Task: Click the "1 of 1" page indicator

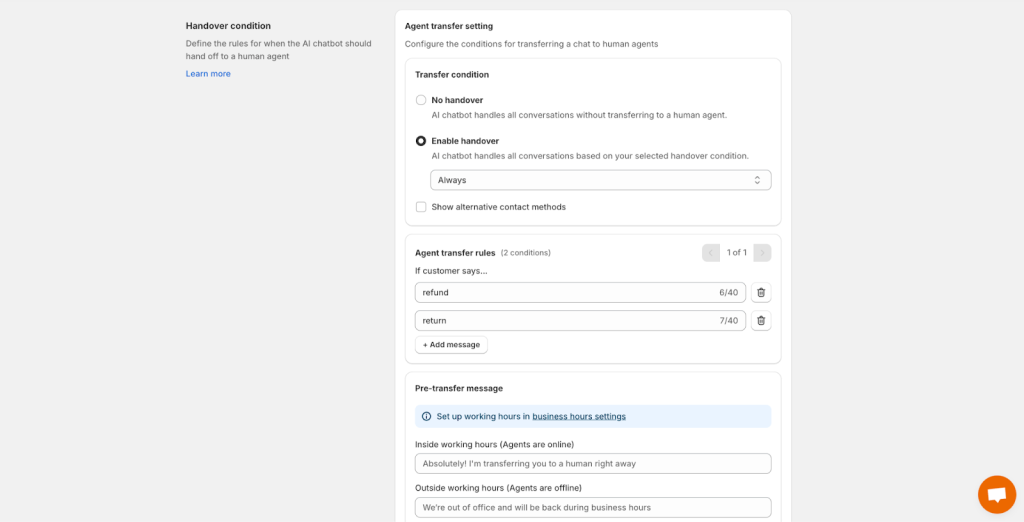Action: 737,253
